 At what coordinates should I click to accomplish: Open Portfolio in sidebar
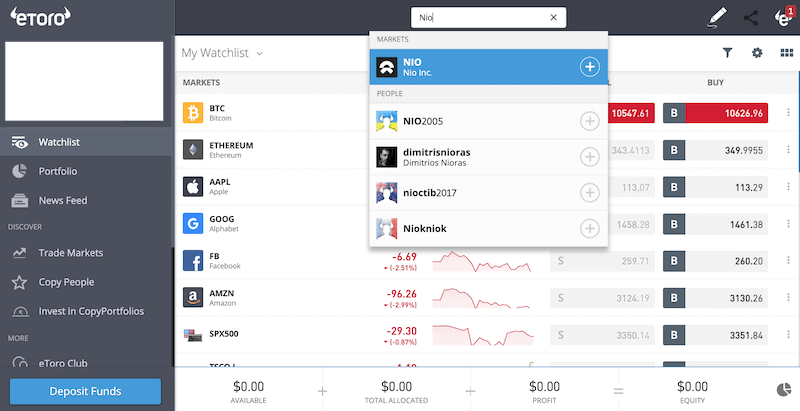[x=87, y=171]
